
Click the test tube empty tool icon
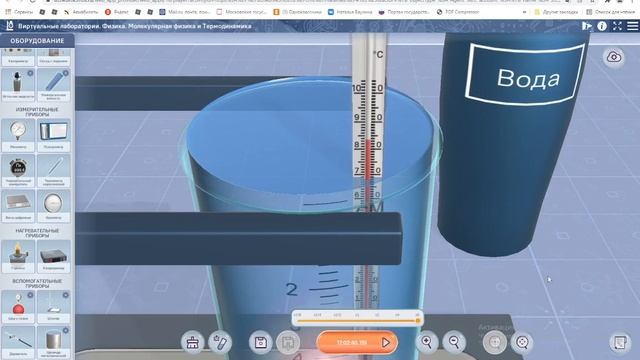click(x=220, y=342)
